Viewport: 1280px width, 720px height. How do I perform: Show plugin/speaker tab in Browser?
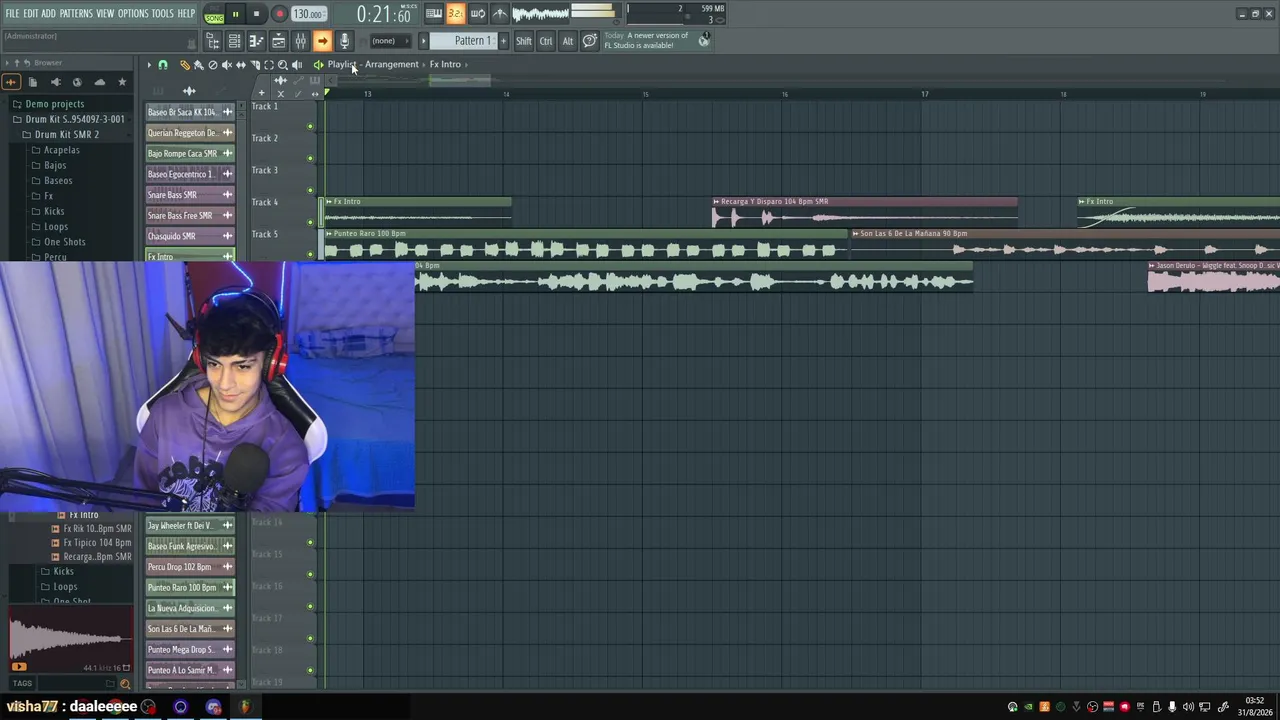coord(55,82)
